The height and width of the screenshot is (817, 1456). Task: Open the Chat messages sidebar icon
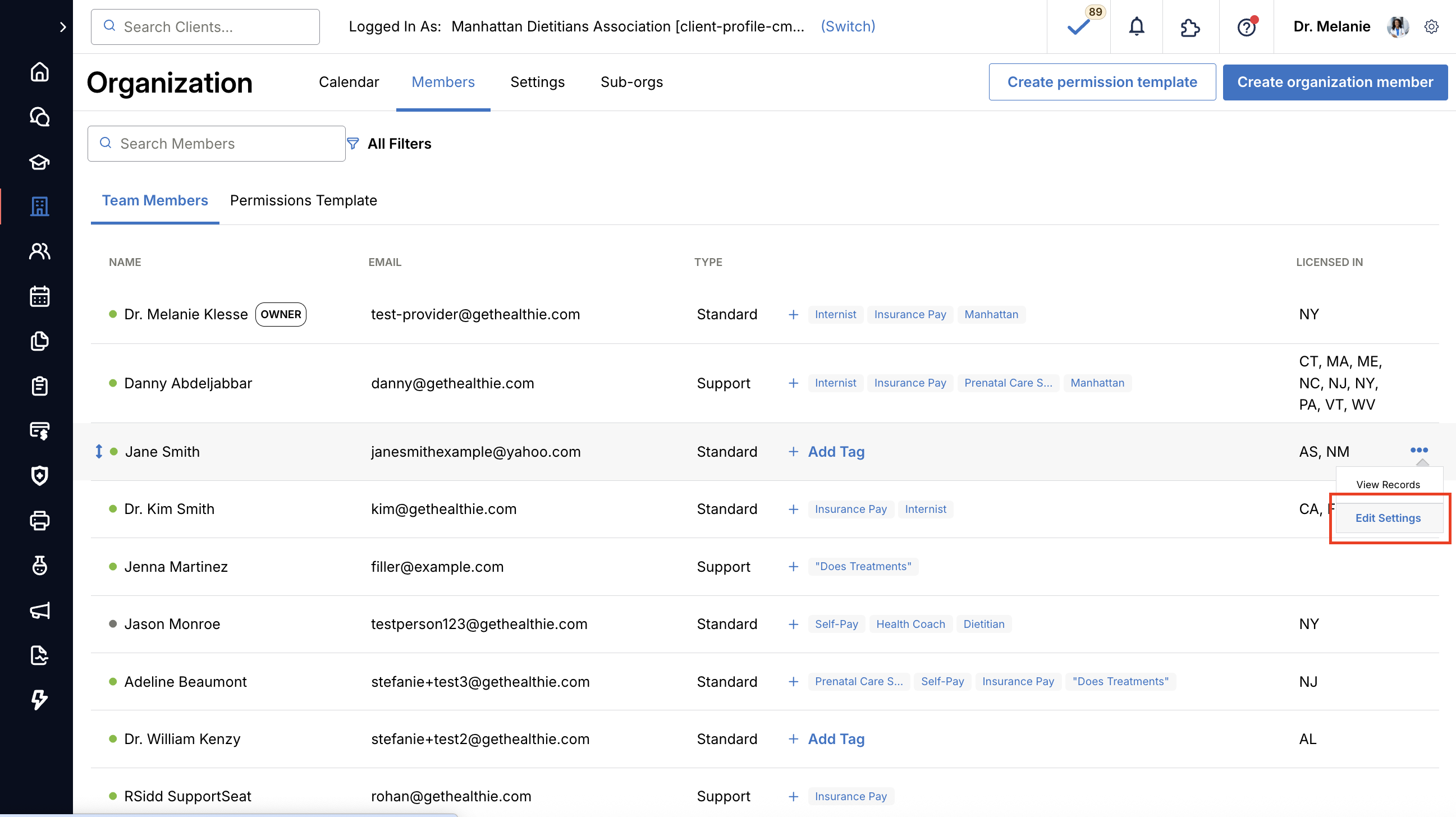point(39,117)
